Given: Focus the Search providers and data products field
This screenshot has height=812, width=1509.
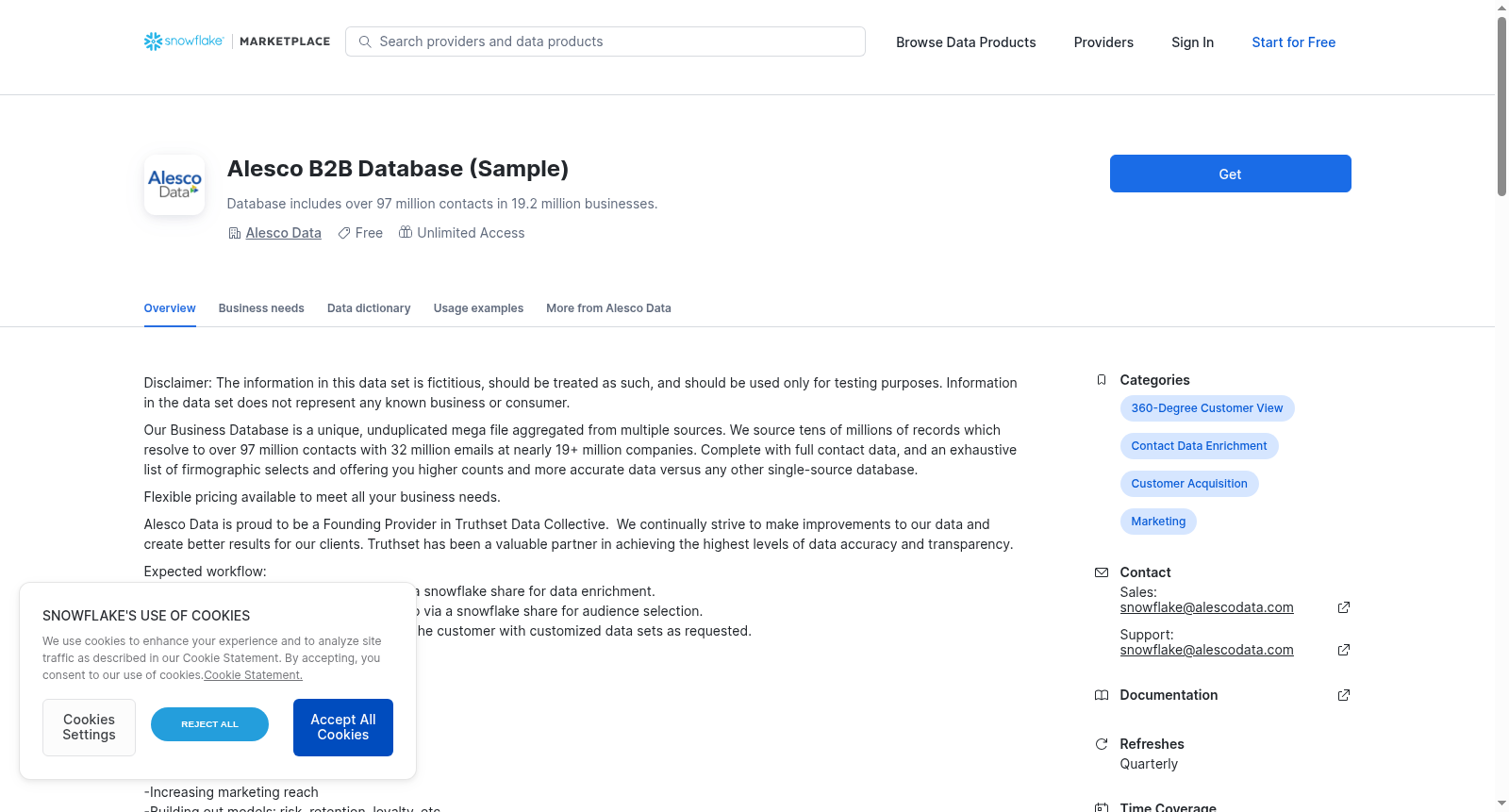Looking at the screenshot, I should [x=605, y=41].
